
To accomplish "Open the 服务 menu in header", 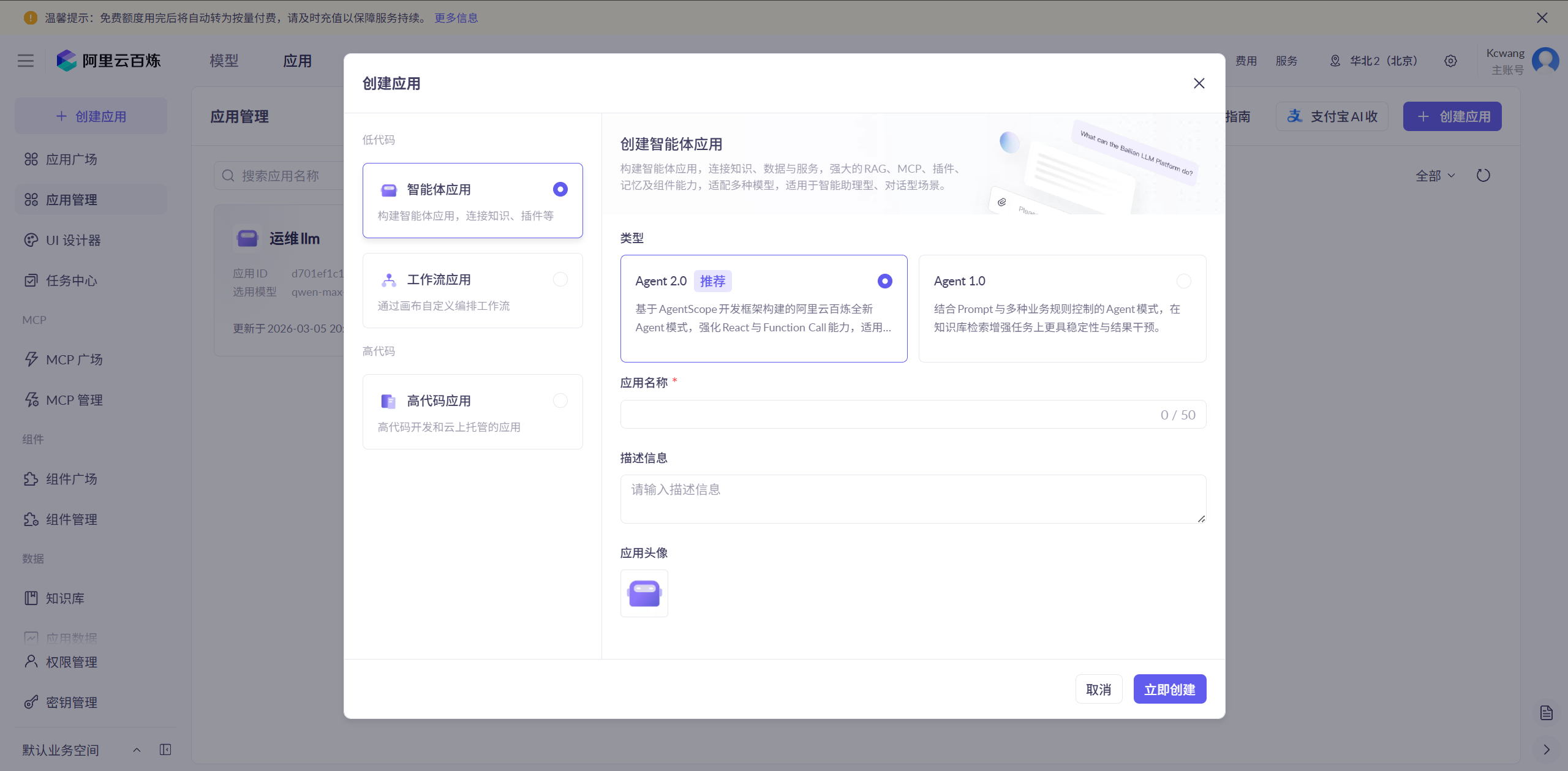I will click(x=1286, y=61).
